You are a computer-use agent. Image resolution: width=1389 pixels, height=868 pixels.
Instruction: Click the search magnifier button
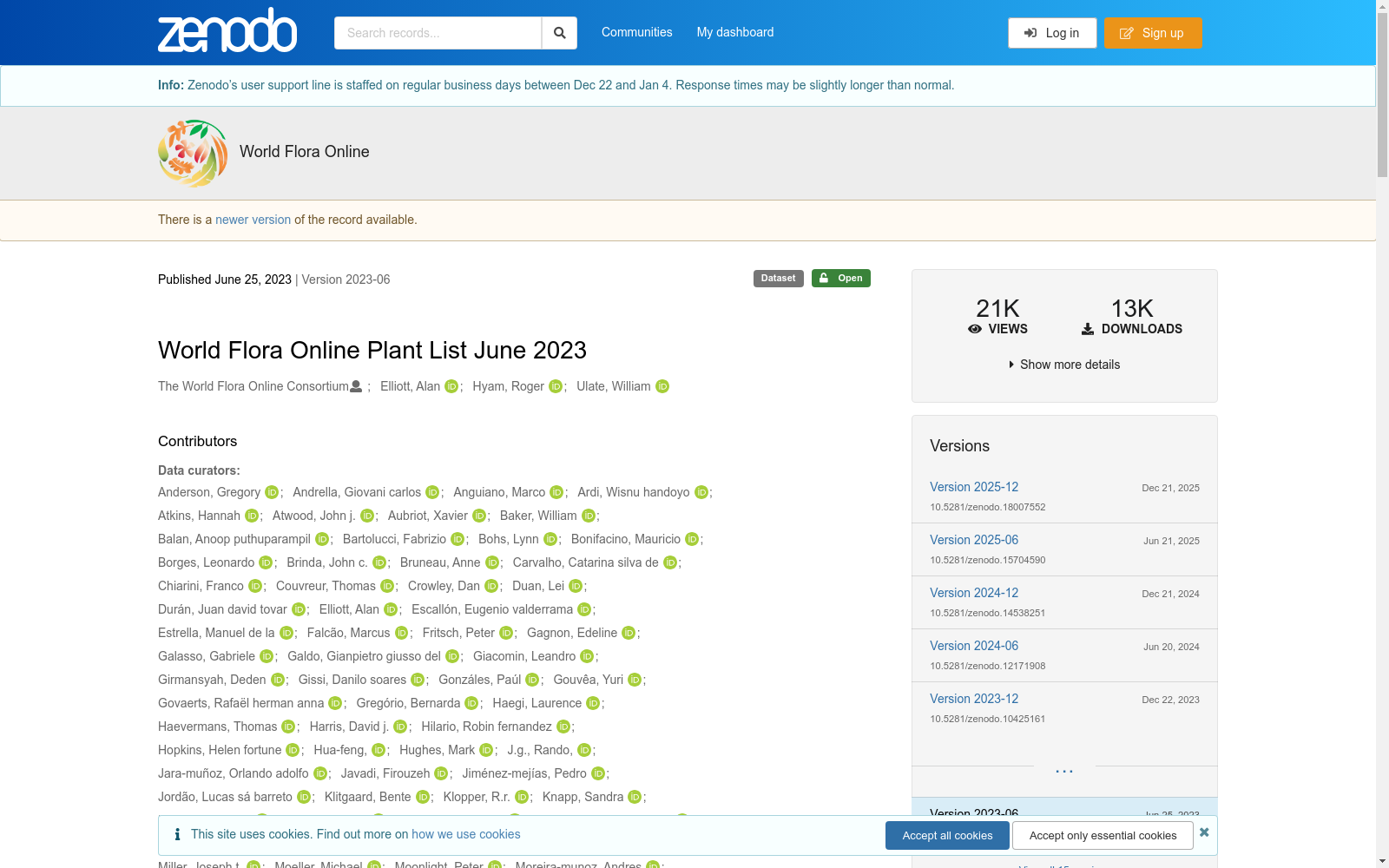point(560,33)
